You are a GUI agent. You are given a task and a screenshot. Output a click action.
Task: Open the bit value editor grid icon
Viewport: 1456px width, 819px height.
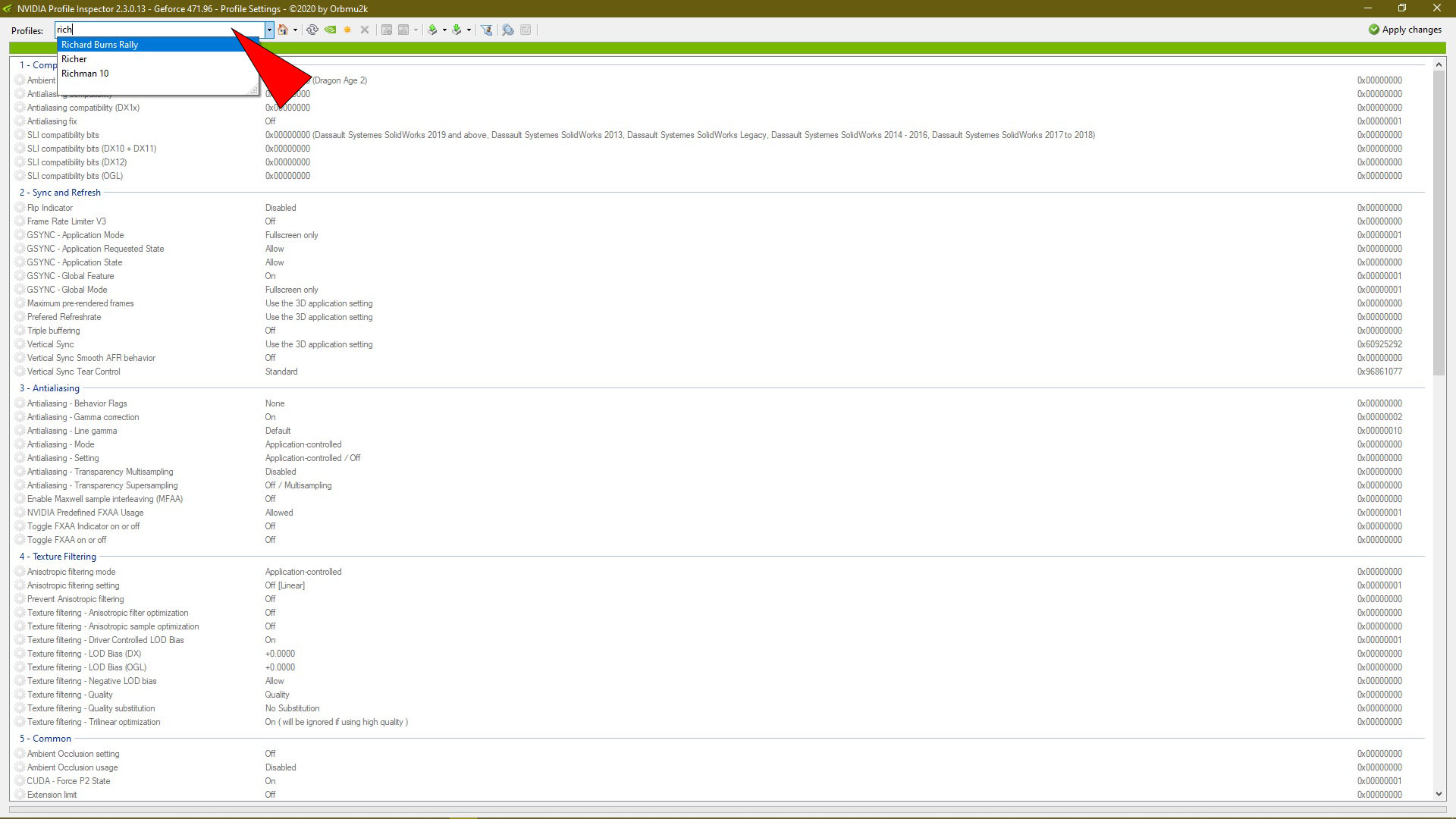(526, 30)
